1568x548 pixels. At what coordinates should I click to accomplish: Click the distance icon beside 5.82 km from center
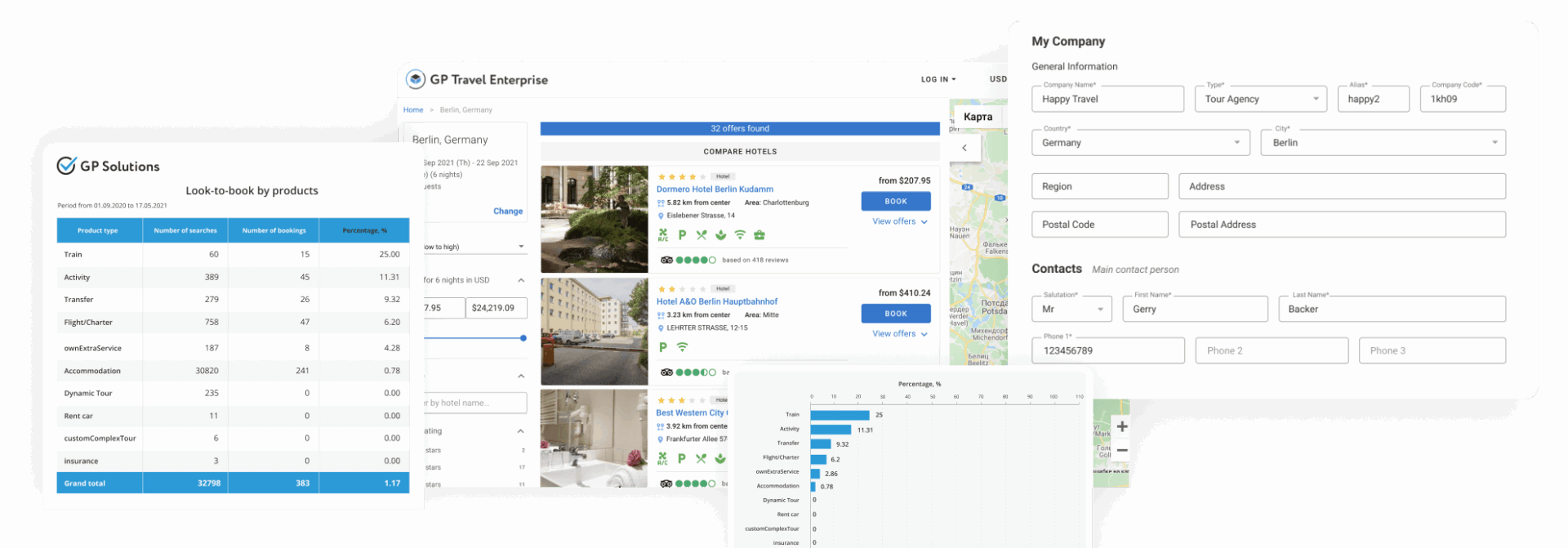tap(661, 203)
